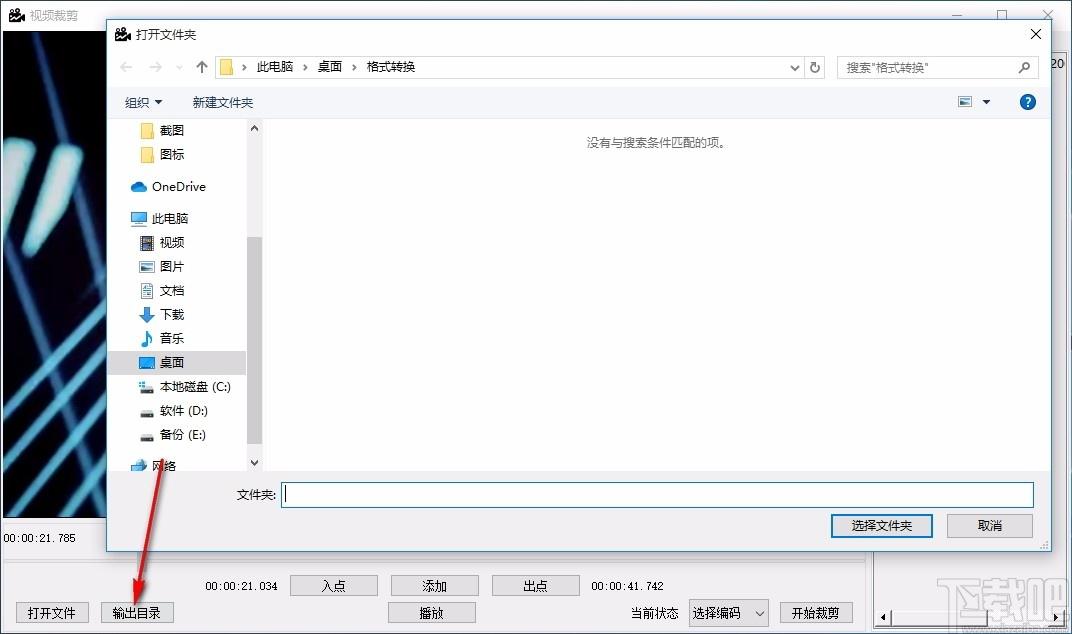Open 音乐 folder in sidebar
The width and height of the screenshot is (1072, 634).
click(x=172, y=338)
